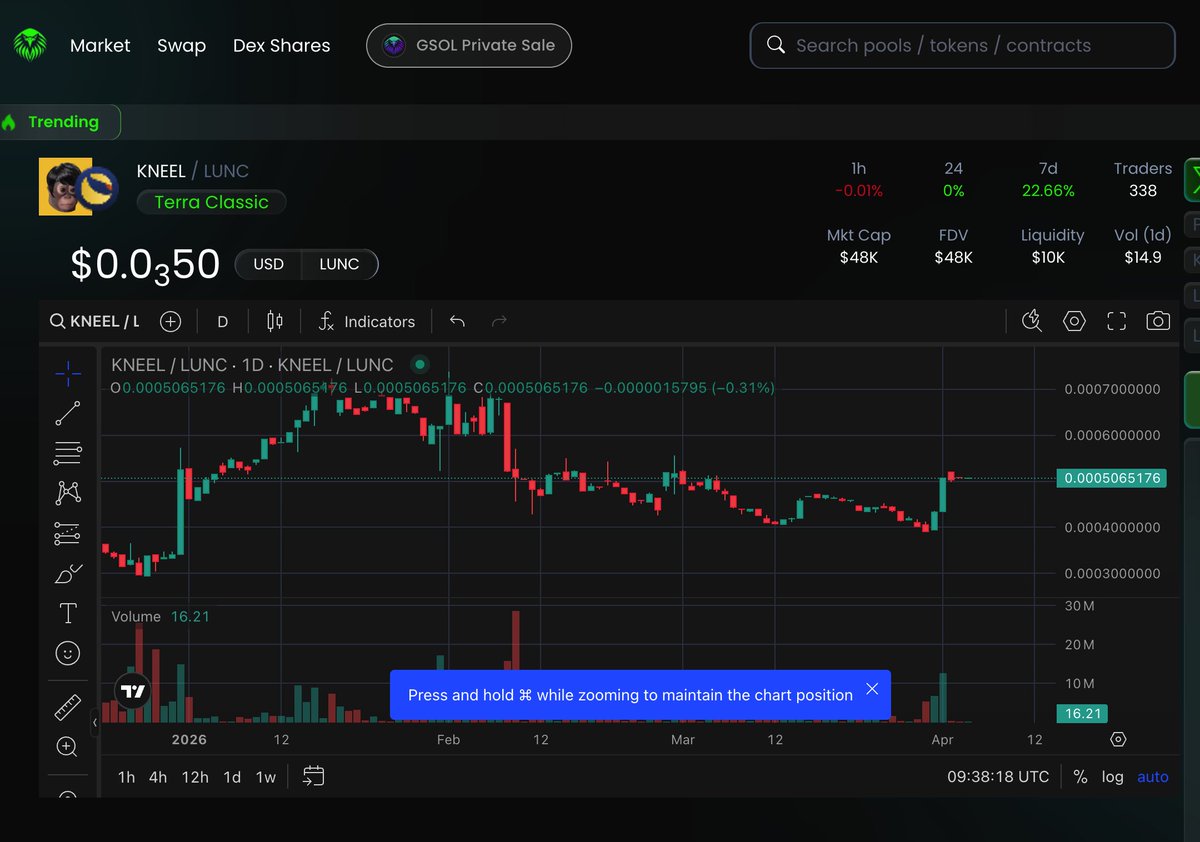Select the trend line drawing tool
The image size is (1200, 842).
[x=68, y=413]
